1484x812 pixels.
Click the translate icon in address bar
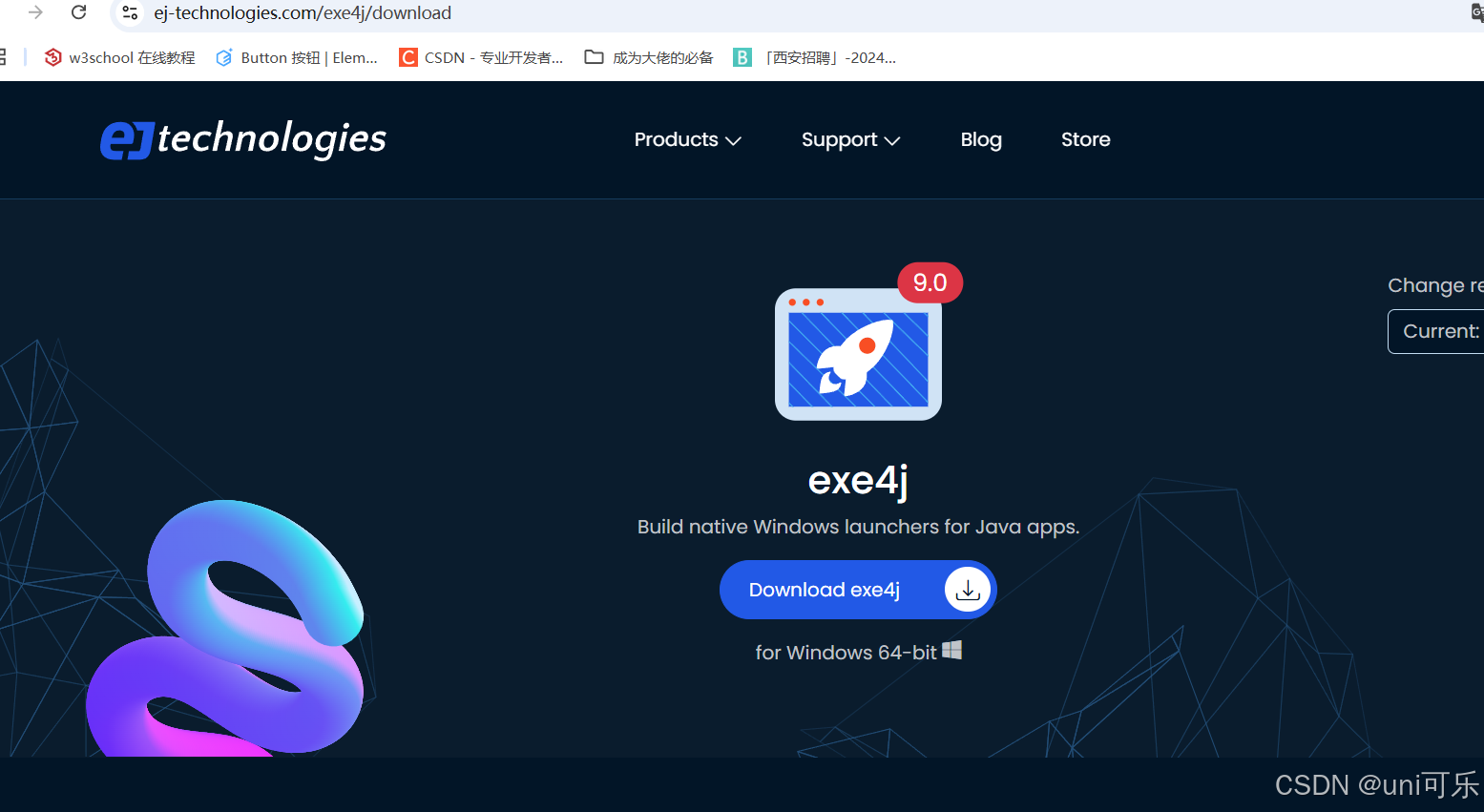pyautogui.click(x=1477, y=12)
